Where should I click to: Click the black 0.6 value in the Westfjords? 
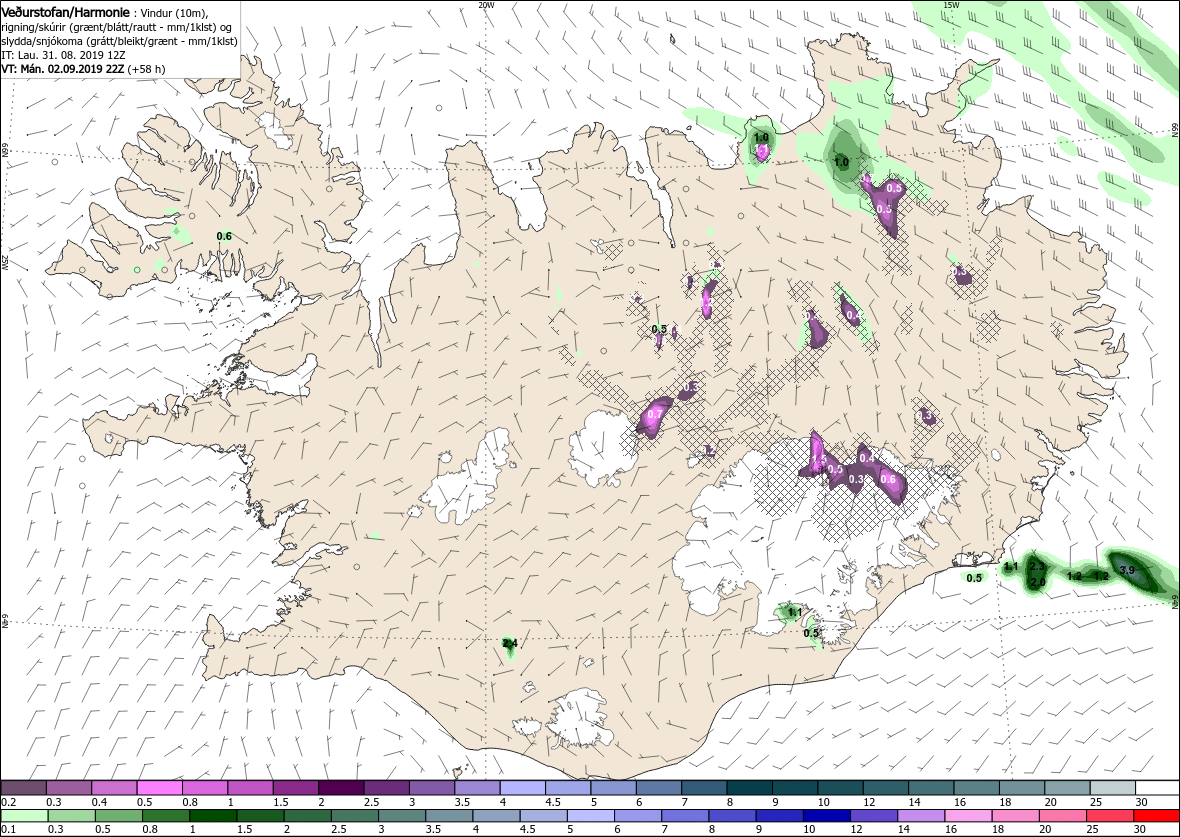point(224,236)
